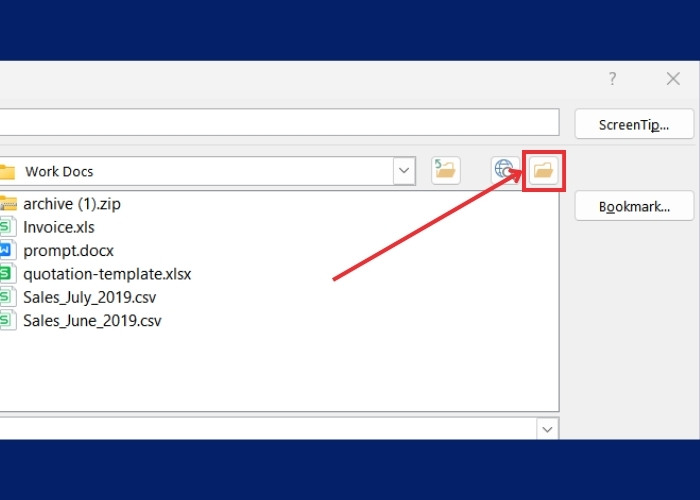Viewport: 700px width, 500px height.
Task: Open the ScreenTip button
Action: [x=634, y=124]
